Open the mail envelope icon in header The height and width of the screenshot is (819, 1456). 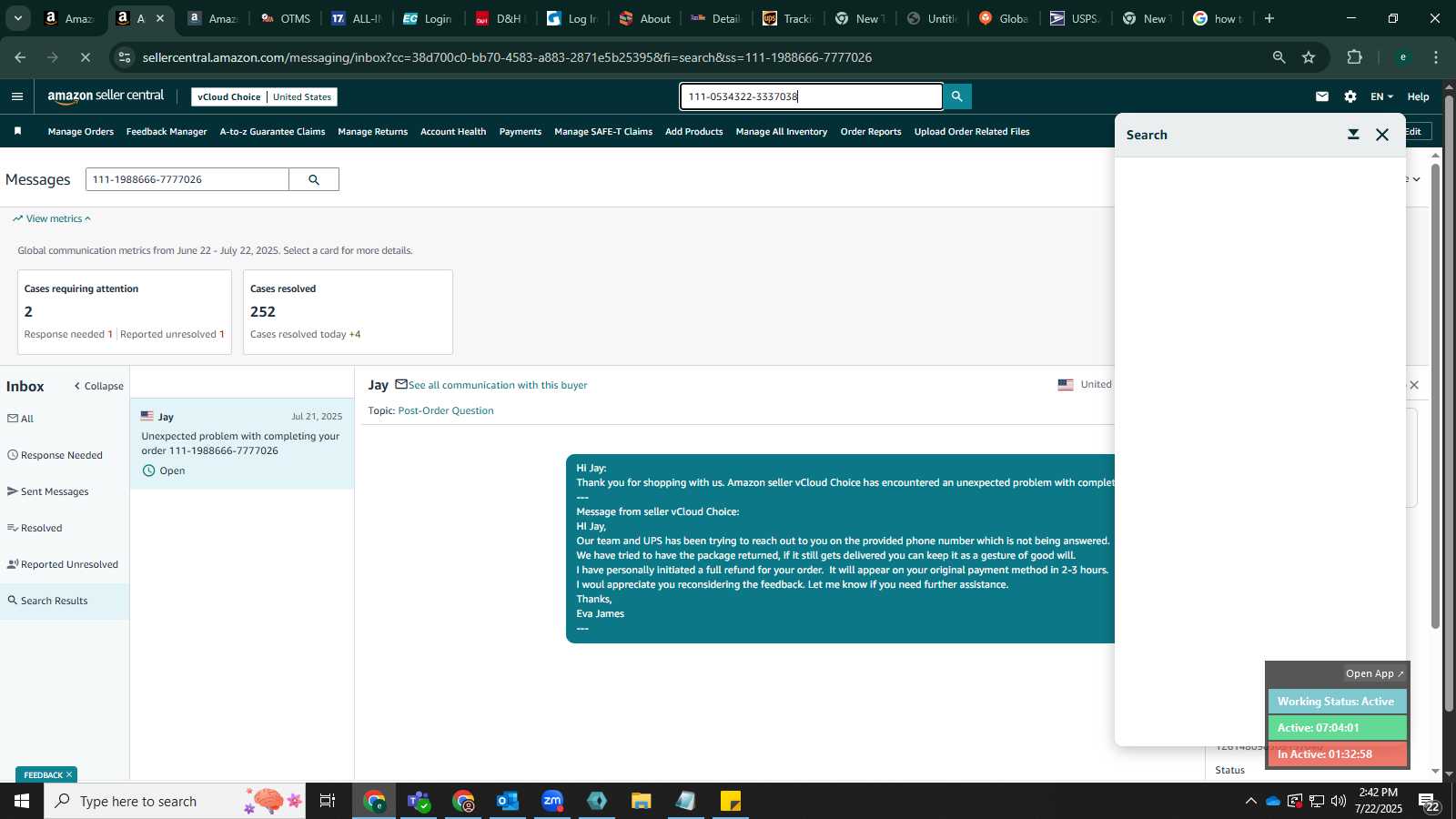pyautogui.click(x=1322, y=96)
